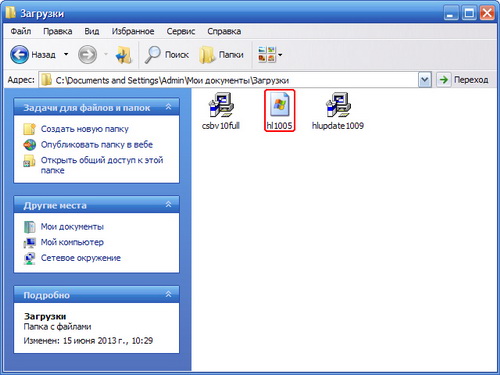500x375 pixels.
Task: Go back with the Назад arrow icon
Action: coord(19,54)
